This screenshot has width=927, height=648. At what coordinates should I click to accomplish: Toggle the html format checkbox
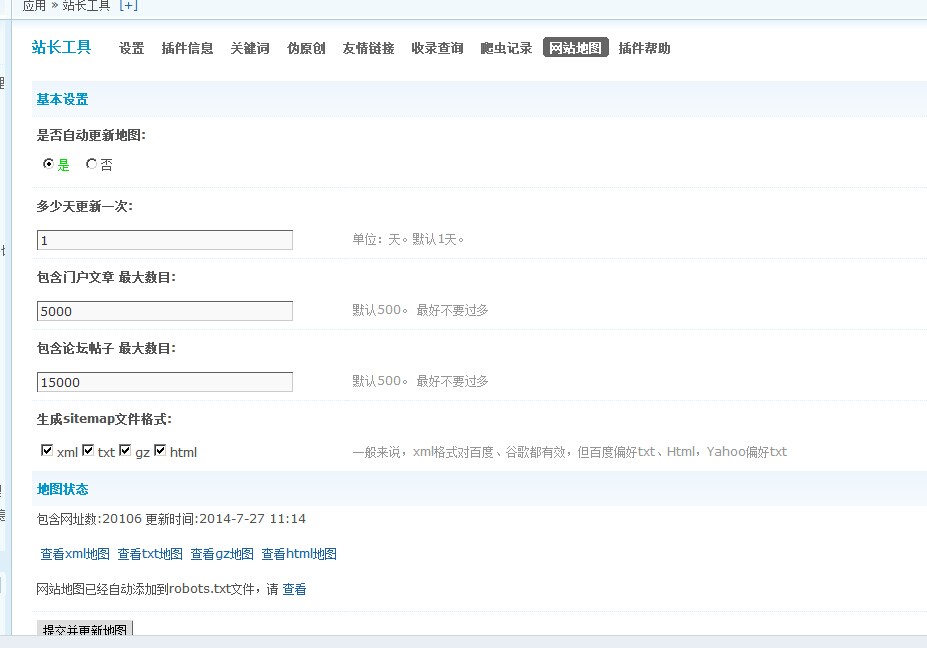click(x=160, y=451)
